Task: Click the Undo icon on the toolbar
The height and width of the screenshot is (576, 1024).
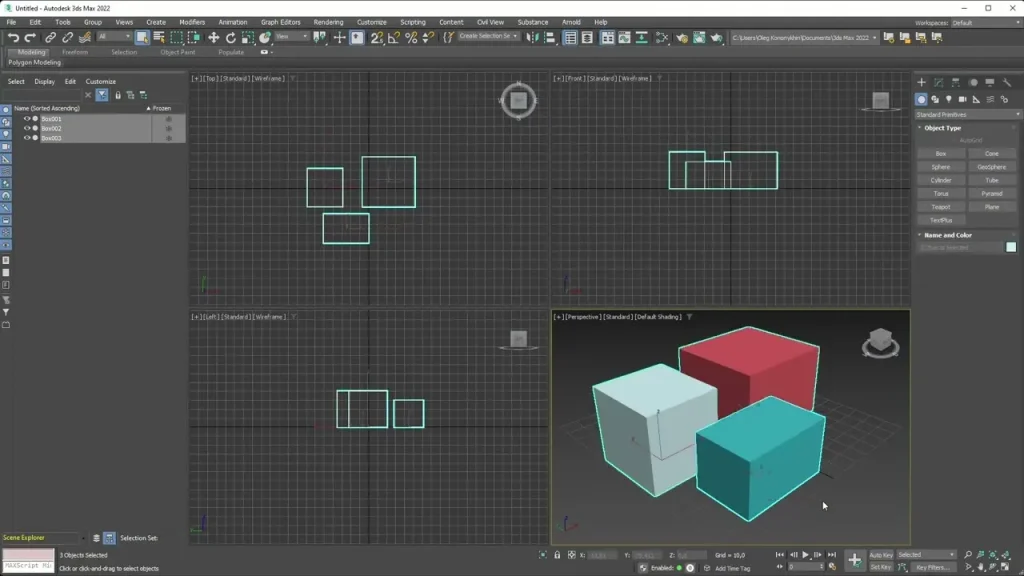Action: (13, 38)
